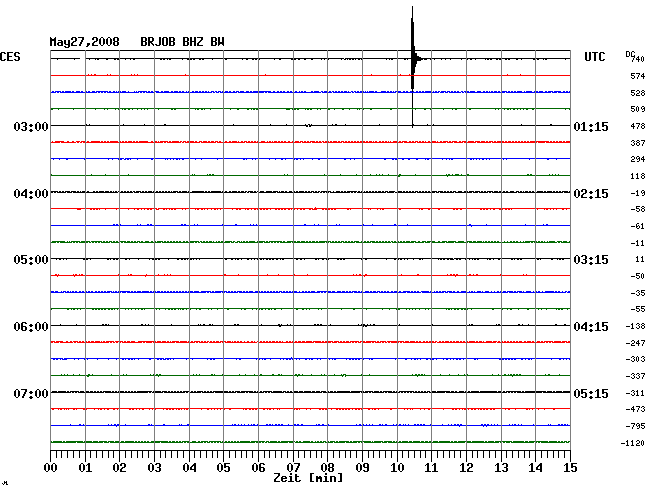Click the DC offset value -138

[635, 327]
